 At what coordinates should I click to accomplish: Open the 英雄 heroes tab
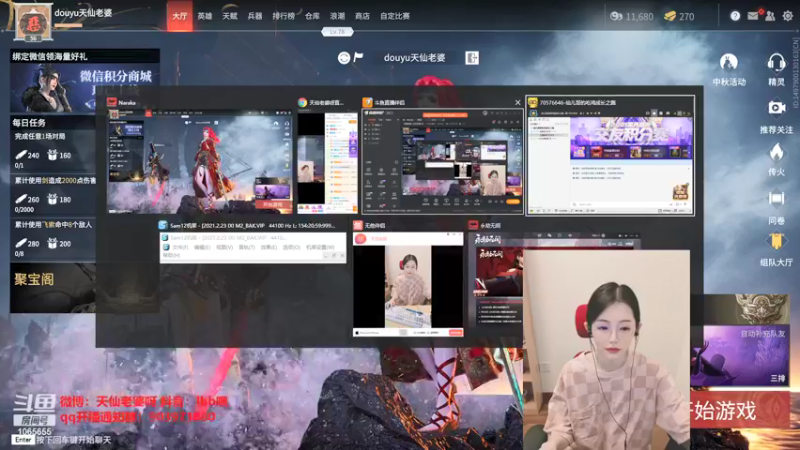pos(205,16)
